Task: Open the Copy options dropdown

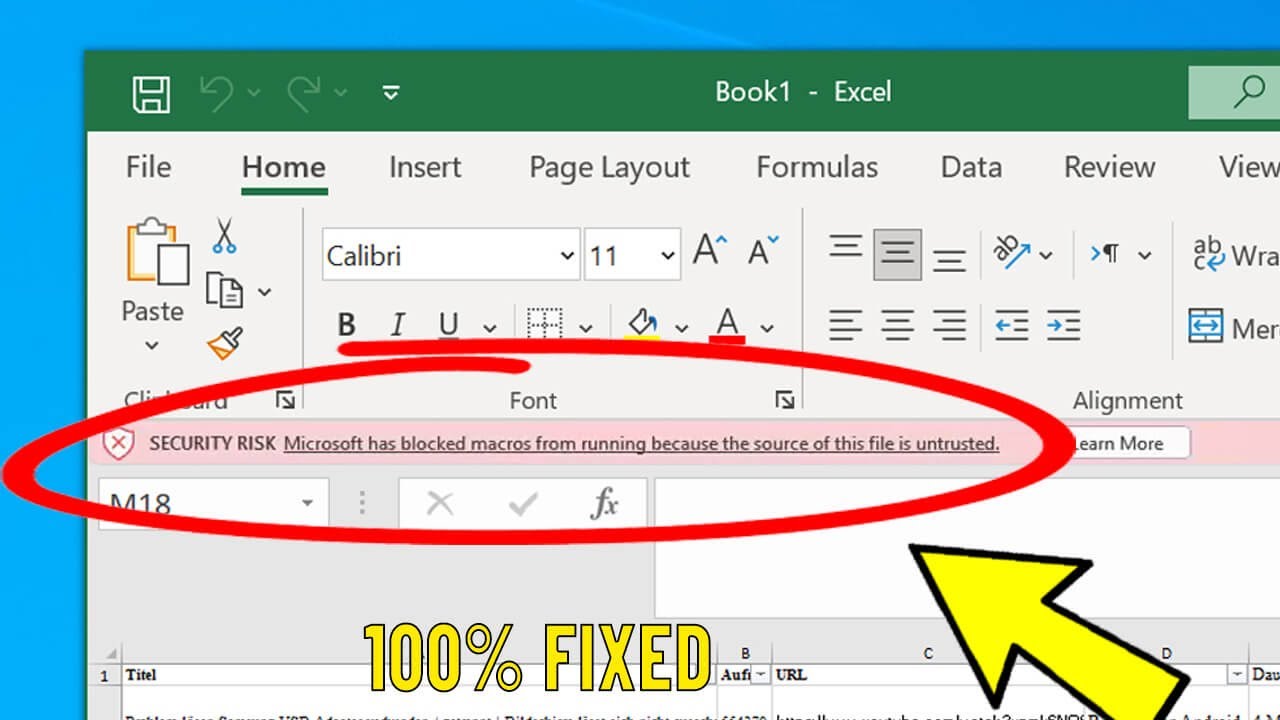Action: (264, 292)
